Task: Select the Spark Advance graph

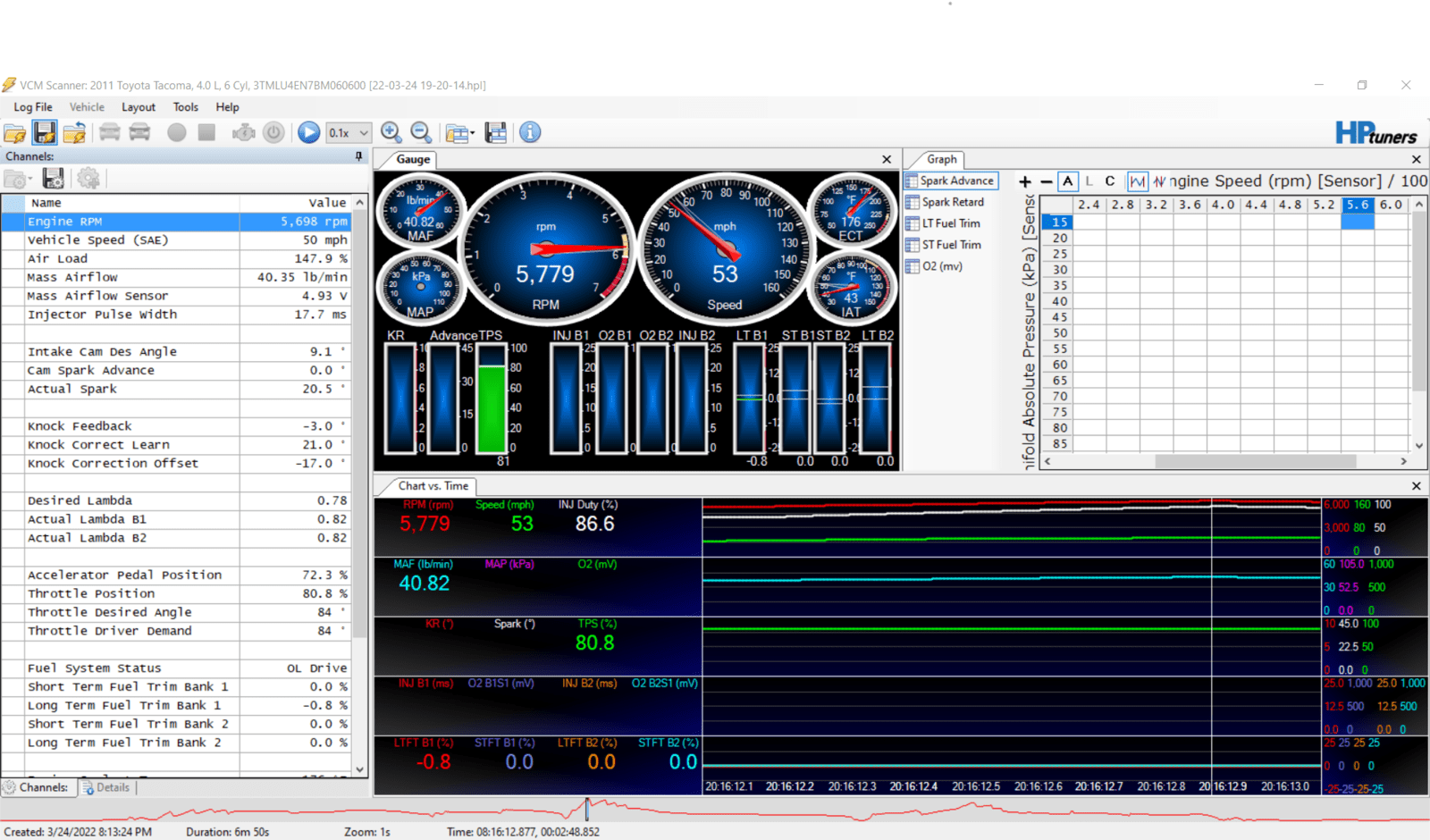Action: point(950,181)
